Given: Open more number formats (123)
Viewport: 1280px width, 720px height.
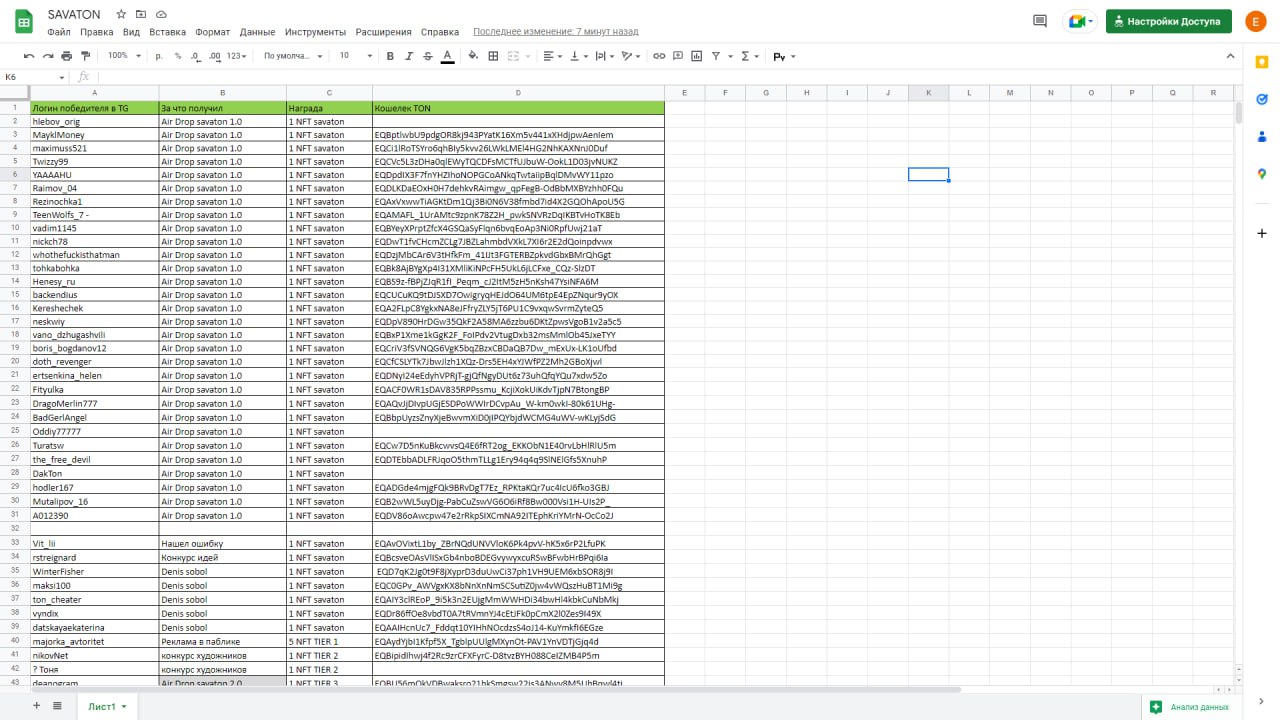Looking at the screenshot, I should 238,56.
